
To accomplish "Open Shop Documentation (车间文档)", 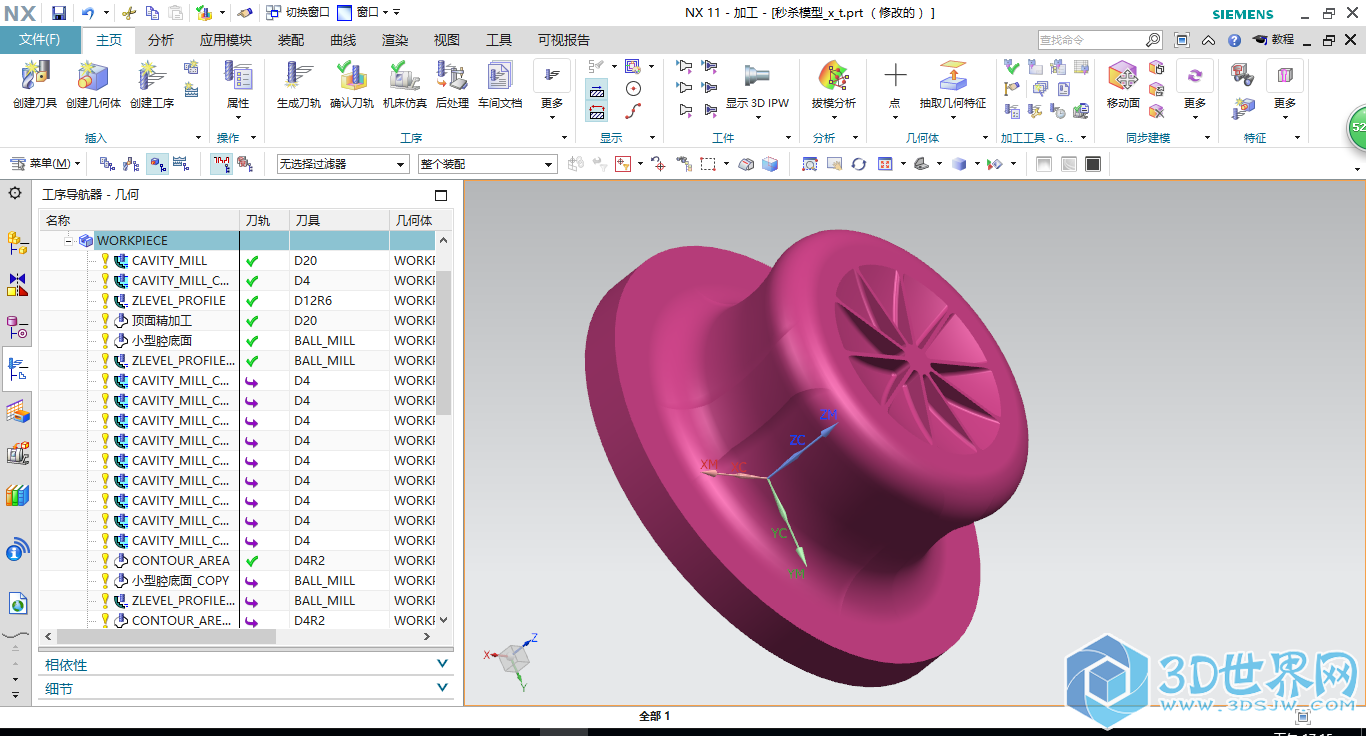I will point(500,84).
